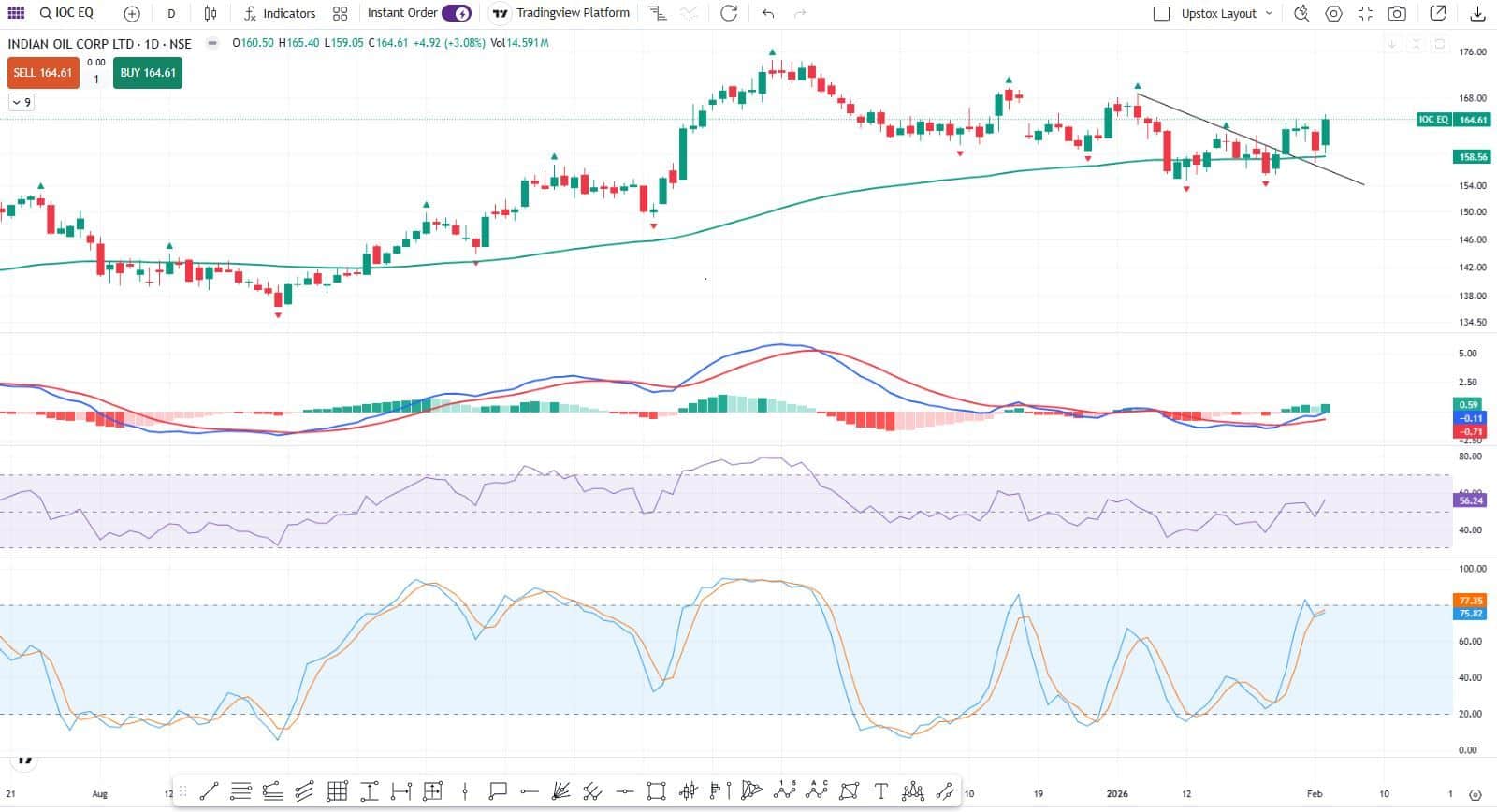Open the Indicators dialog
The height and width of the screenshot is (812, 1497).
pos(280,14)
